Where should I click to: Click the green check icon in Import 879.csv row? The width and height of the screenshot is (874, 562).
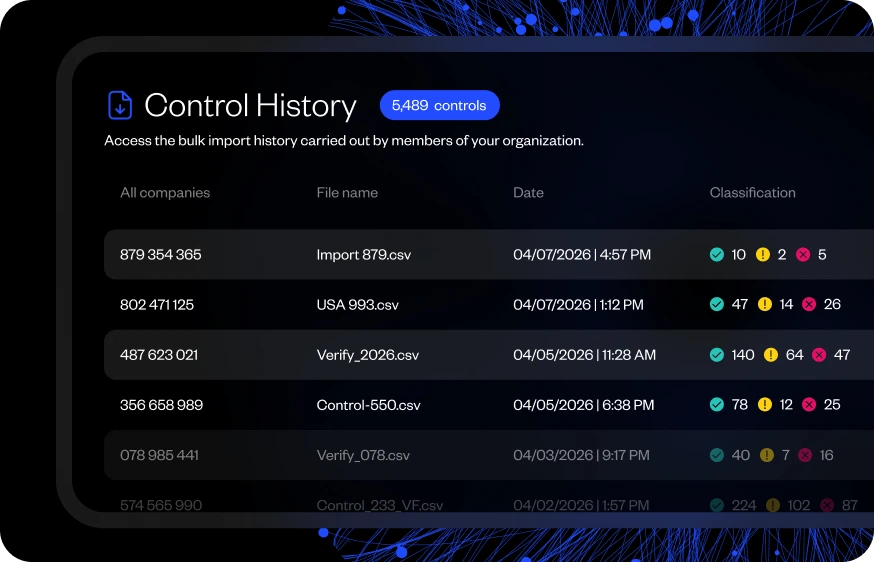click(x=717, y=255)
